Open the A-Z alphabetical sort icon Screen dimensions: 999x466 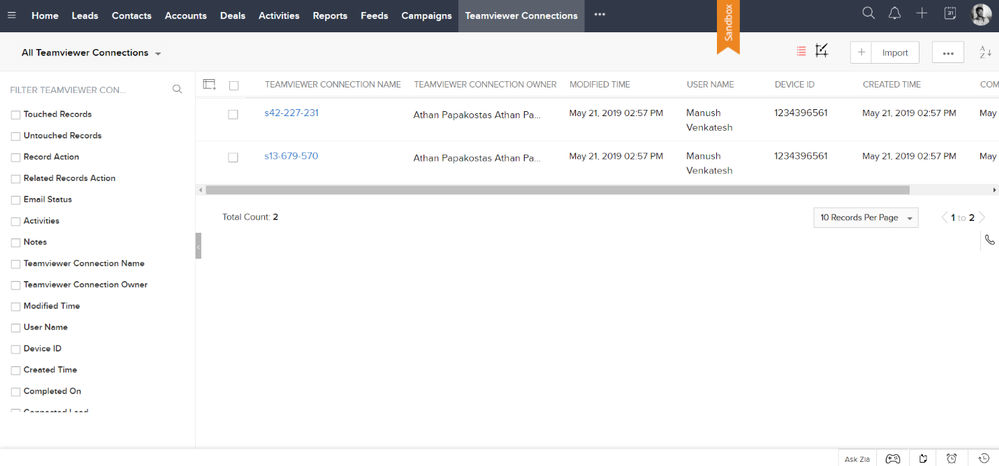click(985, 53)
